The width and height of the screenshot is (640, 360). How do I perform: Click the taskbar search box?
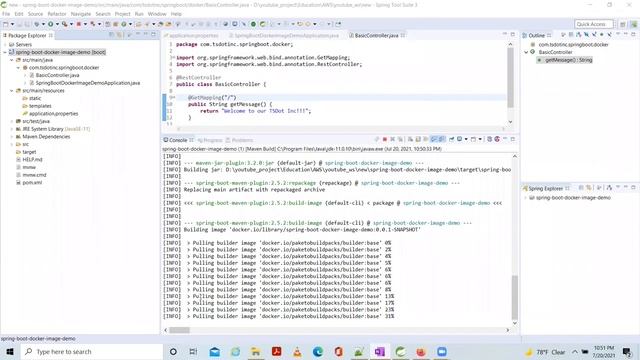click(92, 351)
